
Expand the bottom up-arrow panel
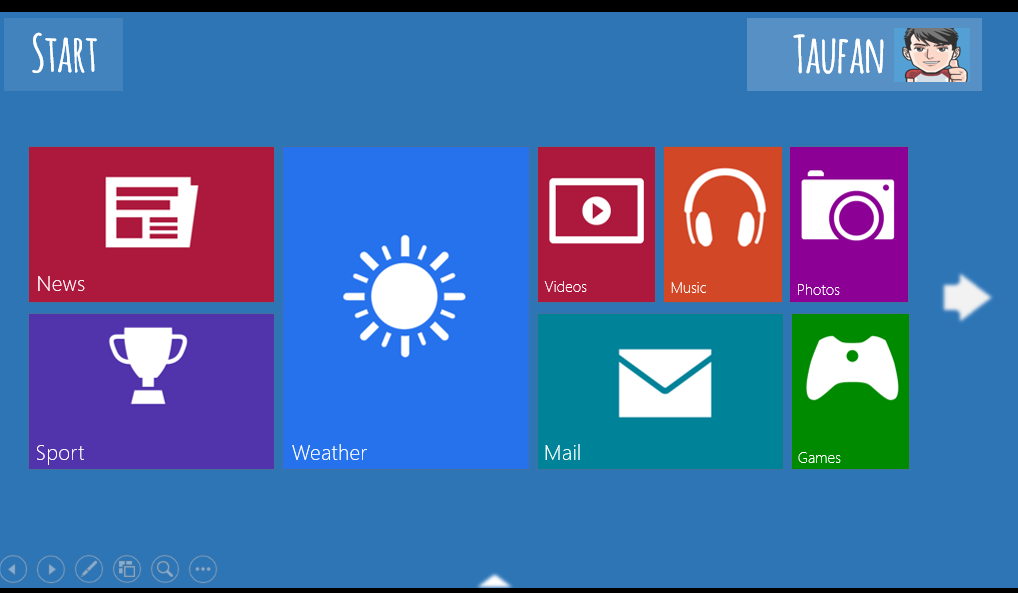(495, 581)
